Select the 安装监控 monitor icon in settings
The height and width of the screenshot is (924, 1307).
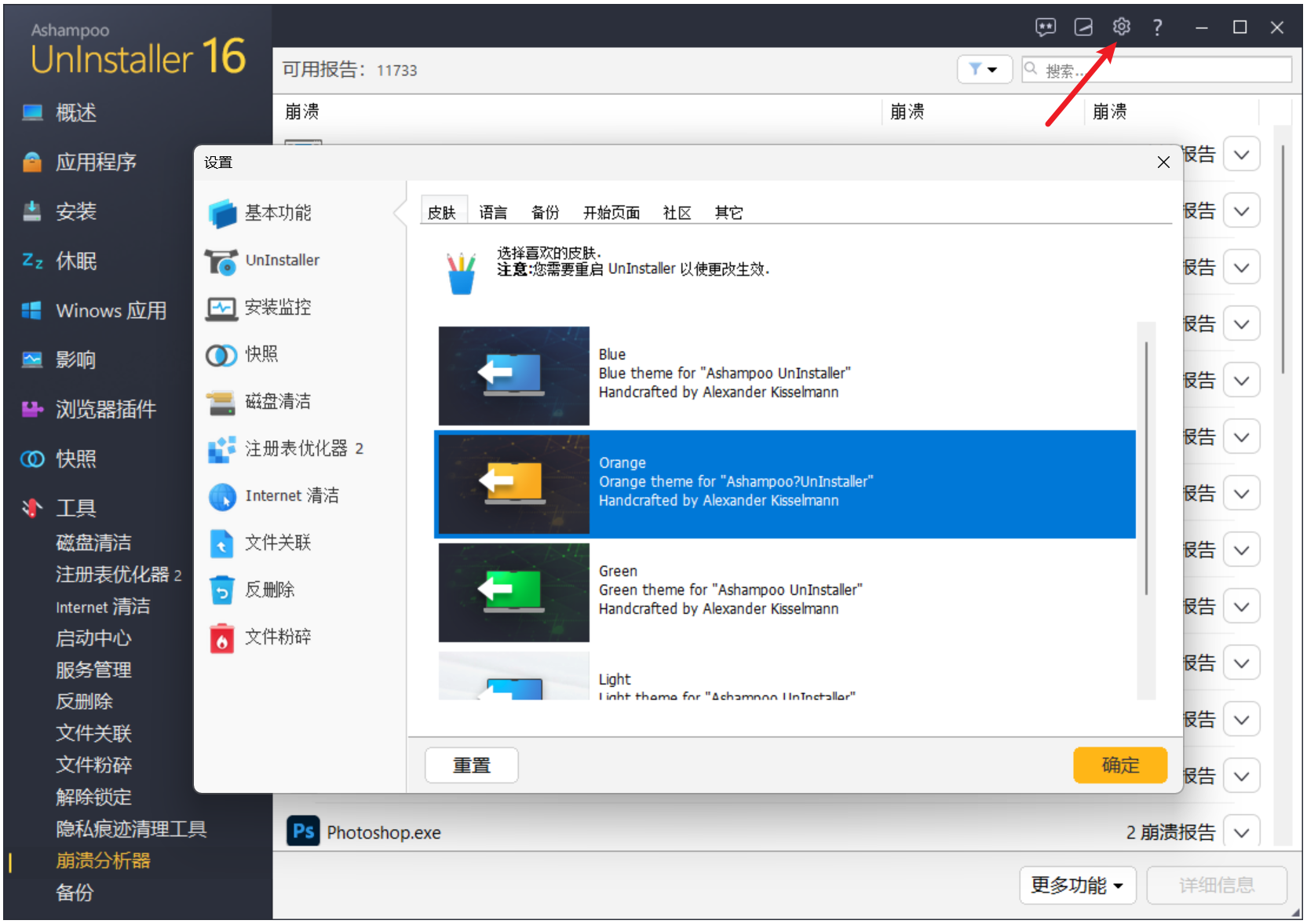222,308
